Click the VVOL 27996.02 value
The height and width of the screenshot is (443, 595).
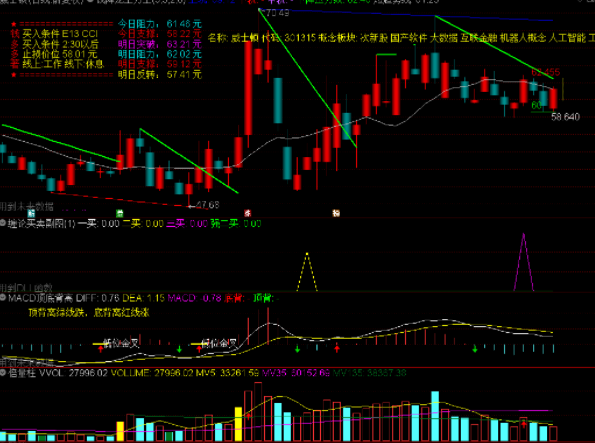click(73, 373)
